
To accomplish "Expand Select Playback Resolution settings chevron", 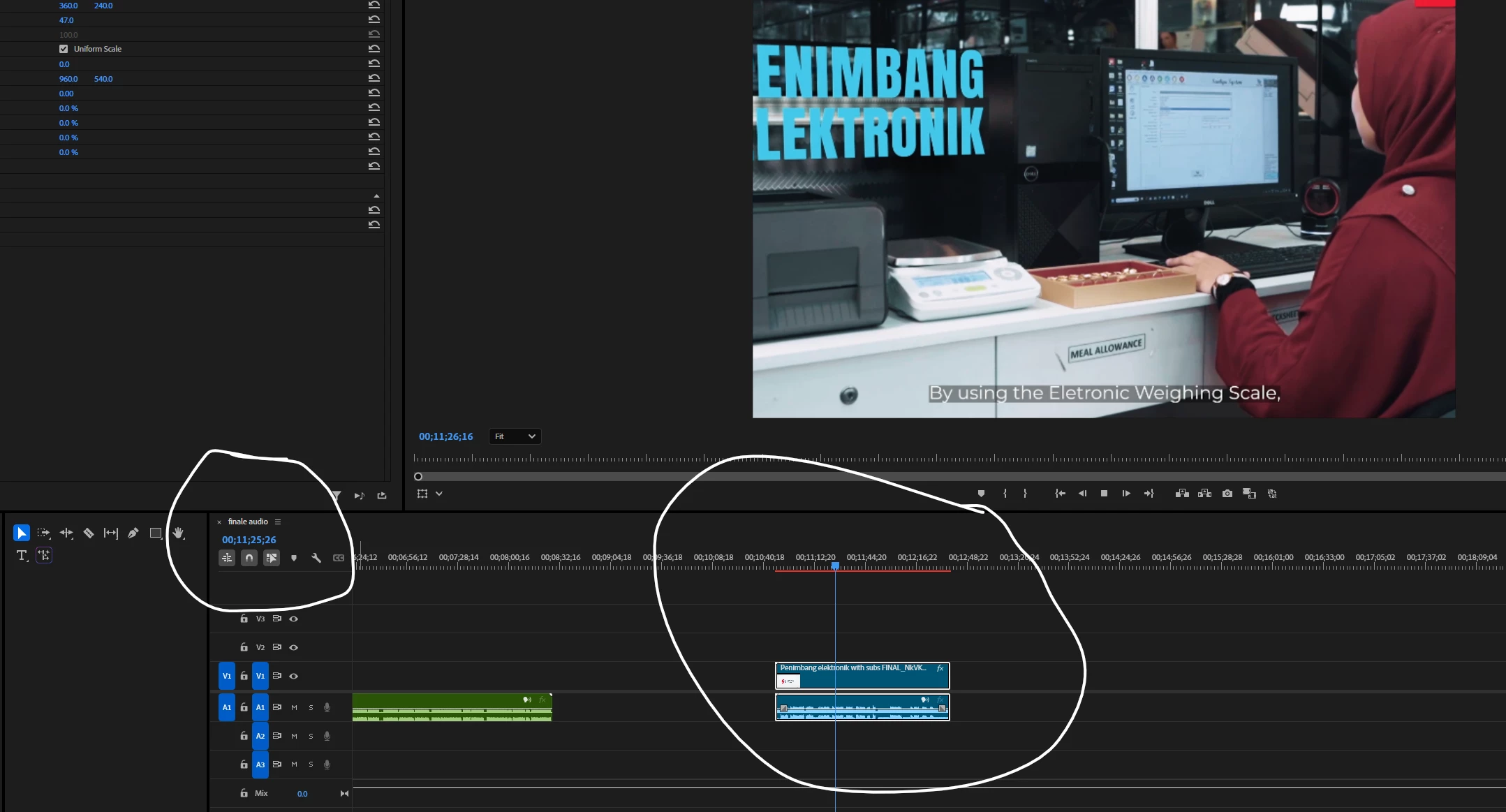I will pos(439,494).
